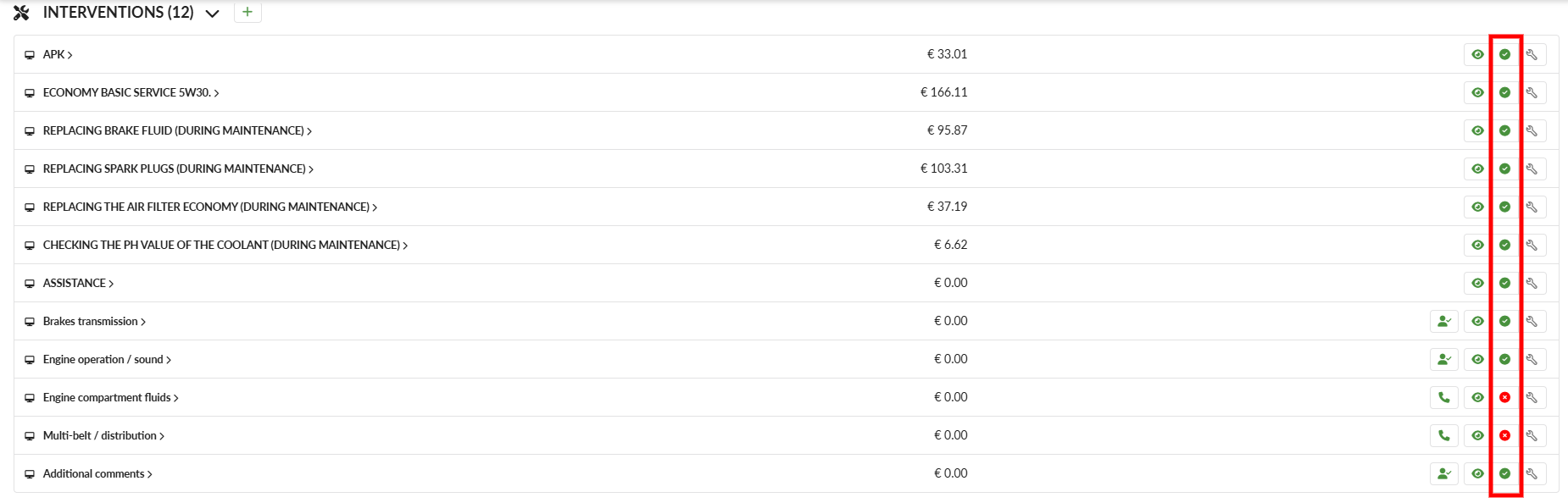The width and height of the screenshot is (1568, 503).
Task: Click wrench icon in the ASSISTANCE row
Action: tap(1532, 283)
